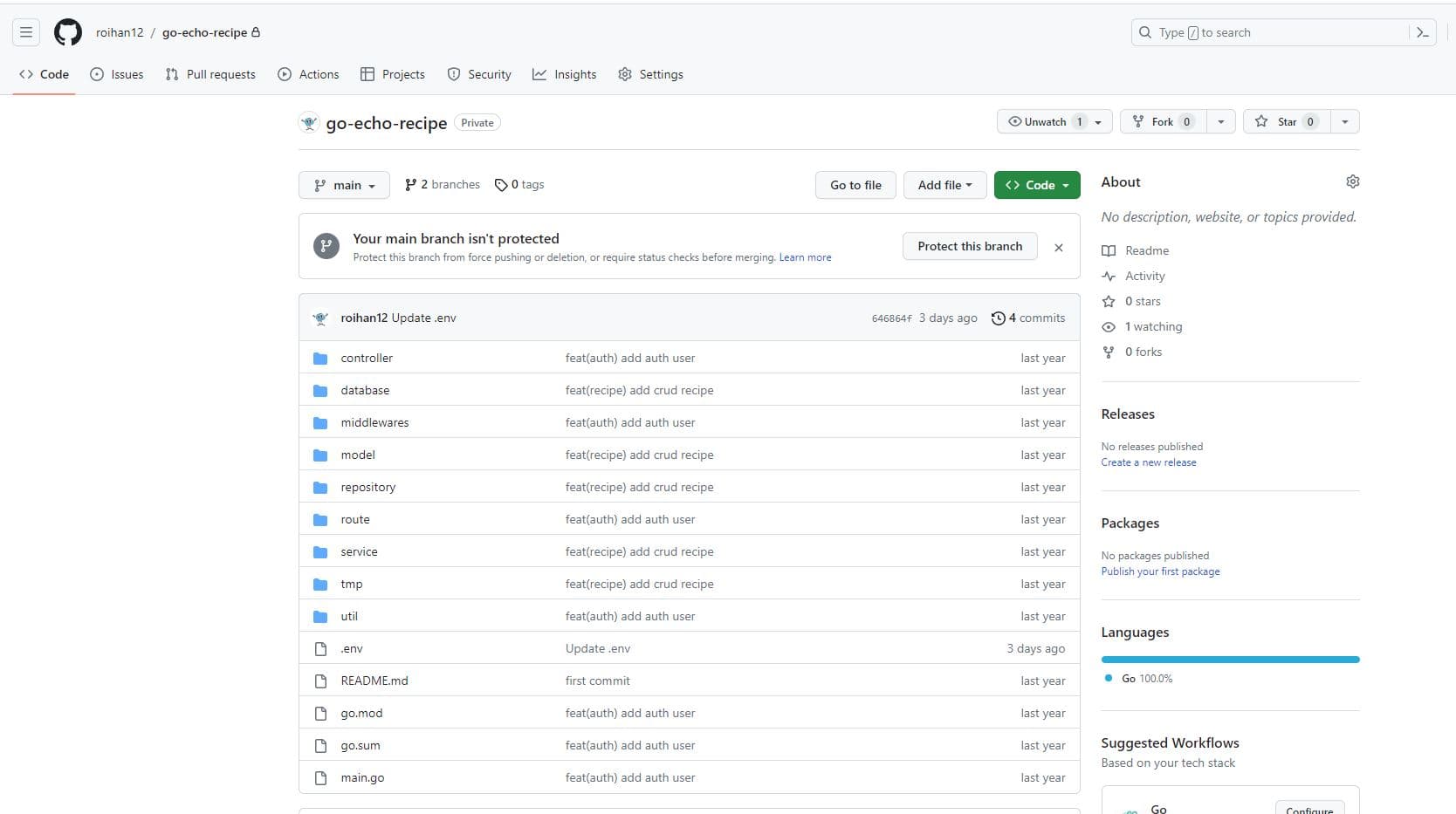Dismiss the branch protection banner
Screen dimensions: 1456x814
tap(1058, 248)
